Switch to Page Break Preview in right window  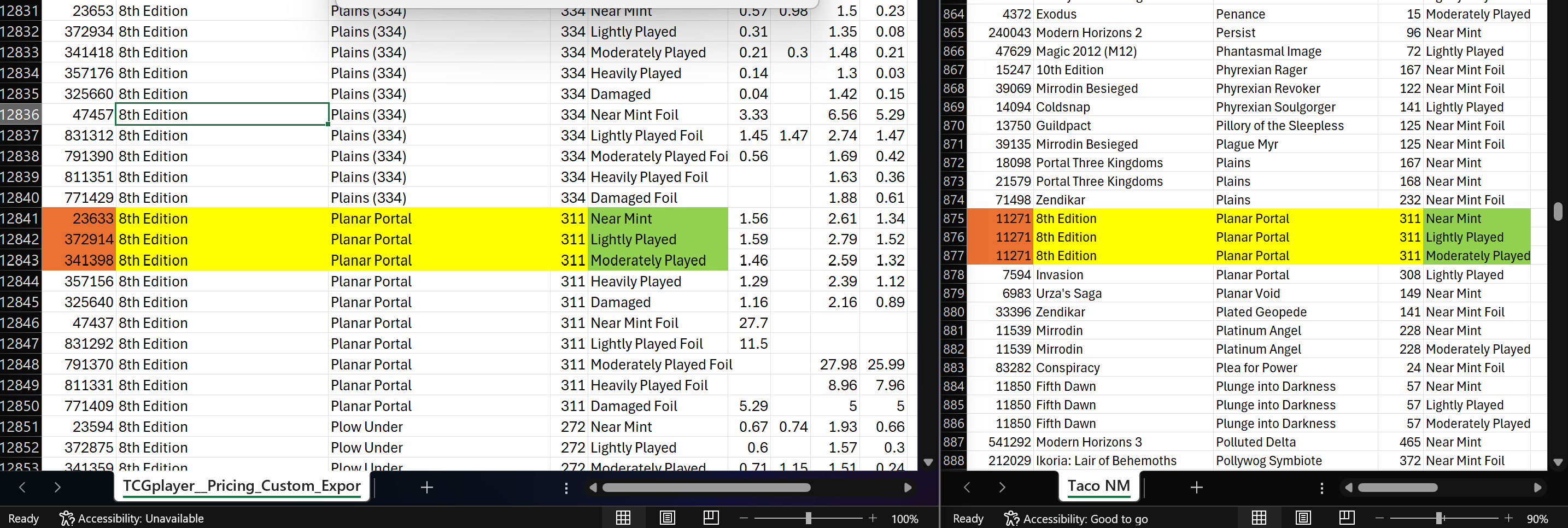click(1347, 518)
